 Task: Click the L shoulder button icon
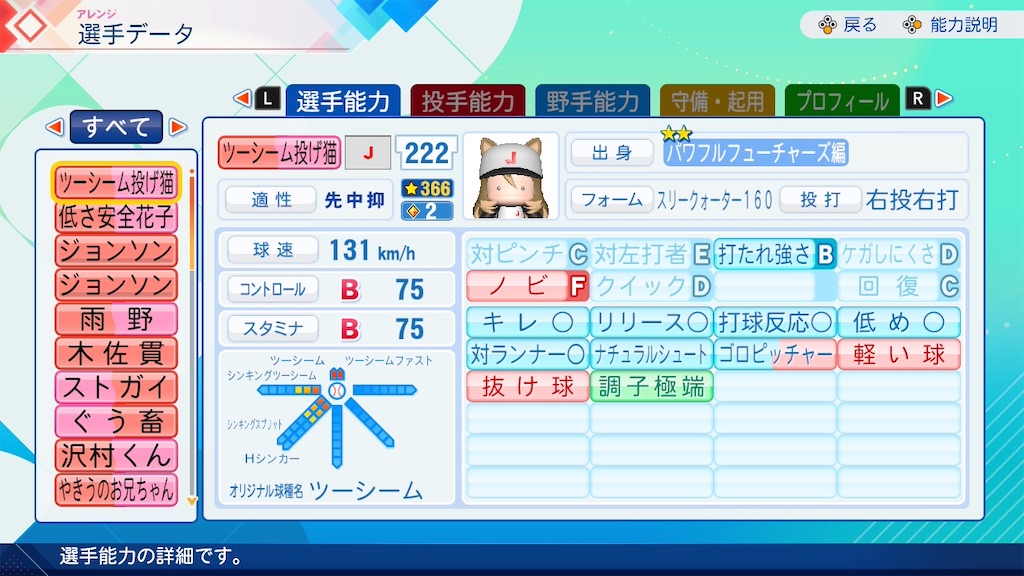267,99
